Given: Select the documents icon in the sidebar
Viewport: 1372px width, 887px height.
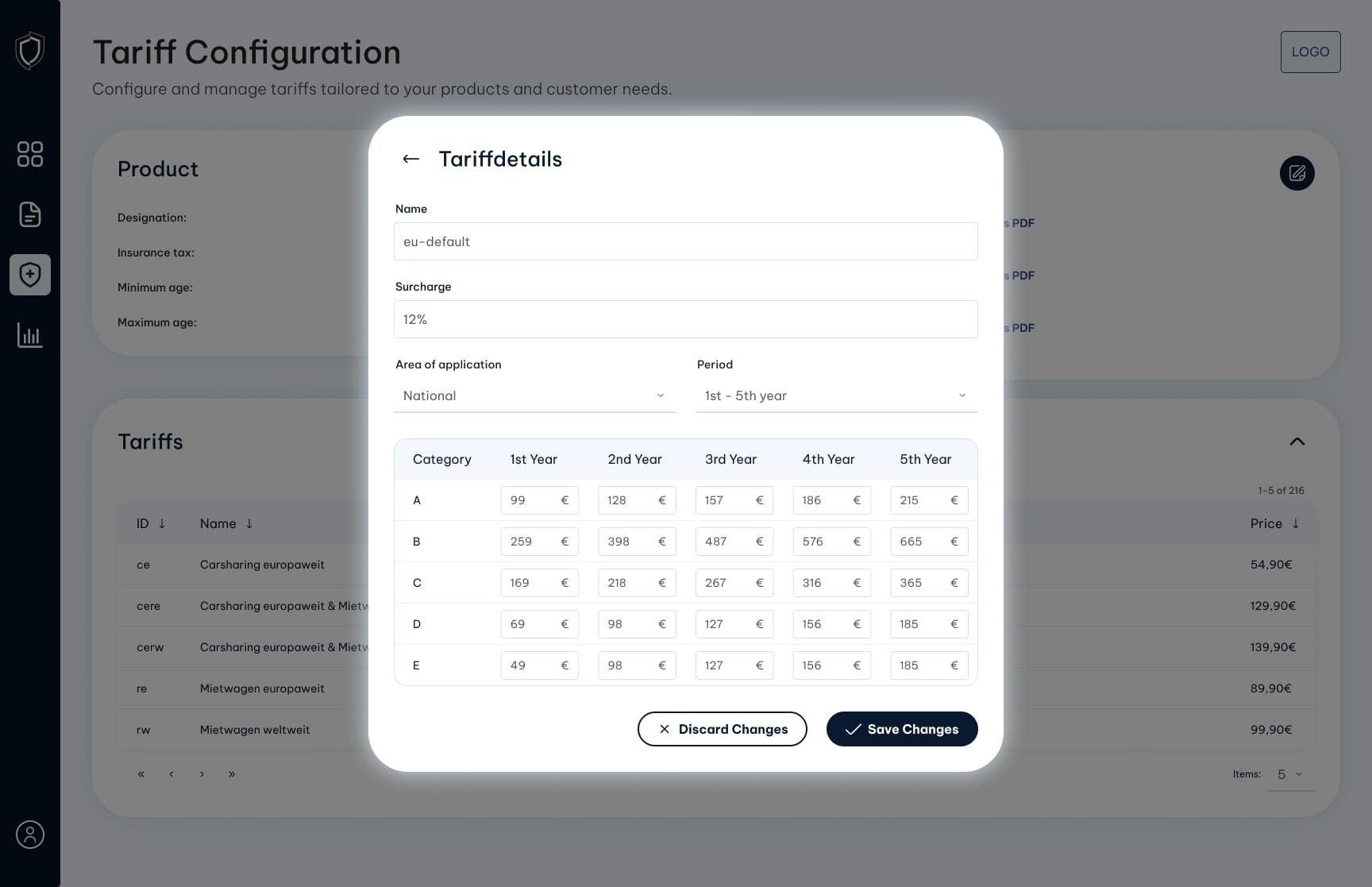Looking at the screenshot, I should pyautogui.click(x=30, y=214).
